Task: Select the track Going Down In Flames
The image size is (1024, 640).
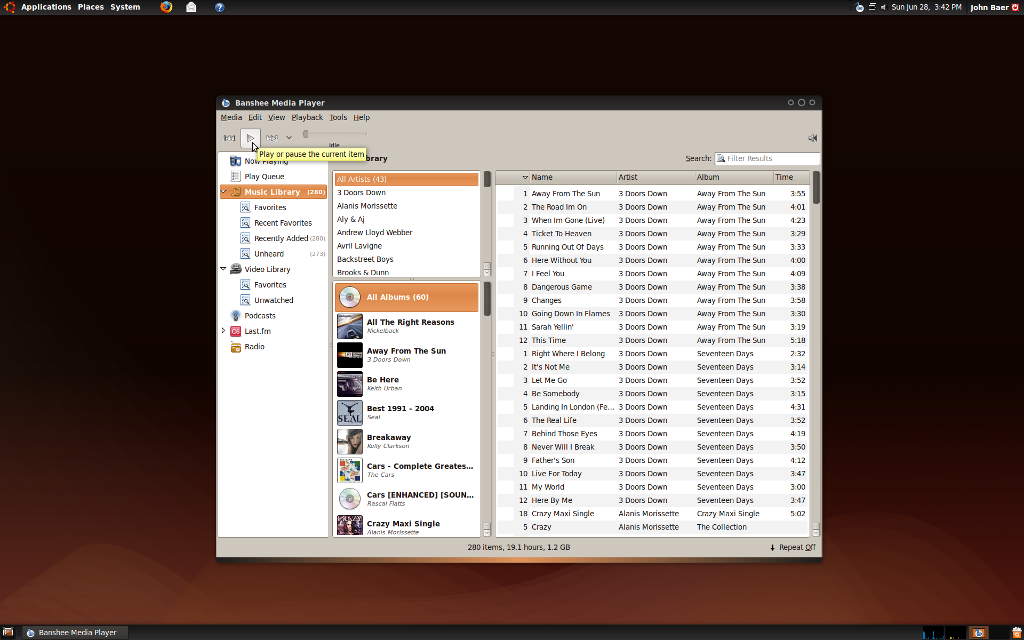Action: (652, 313)
